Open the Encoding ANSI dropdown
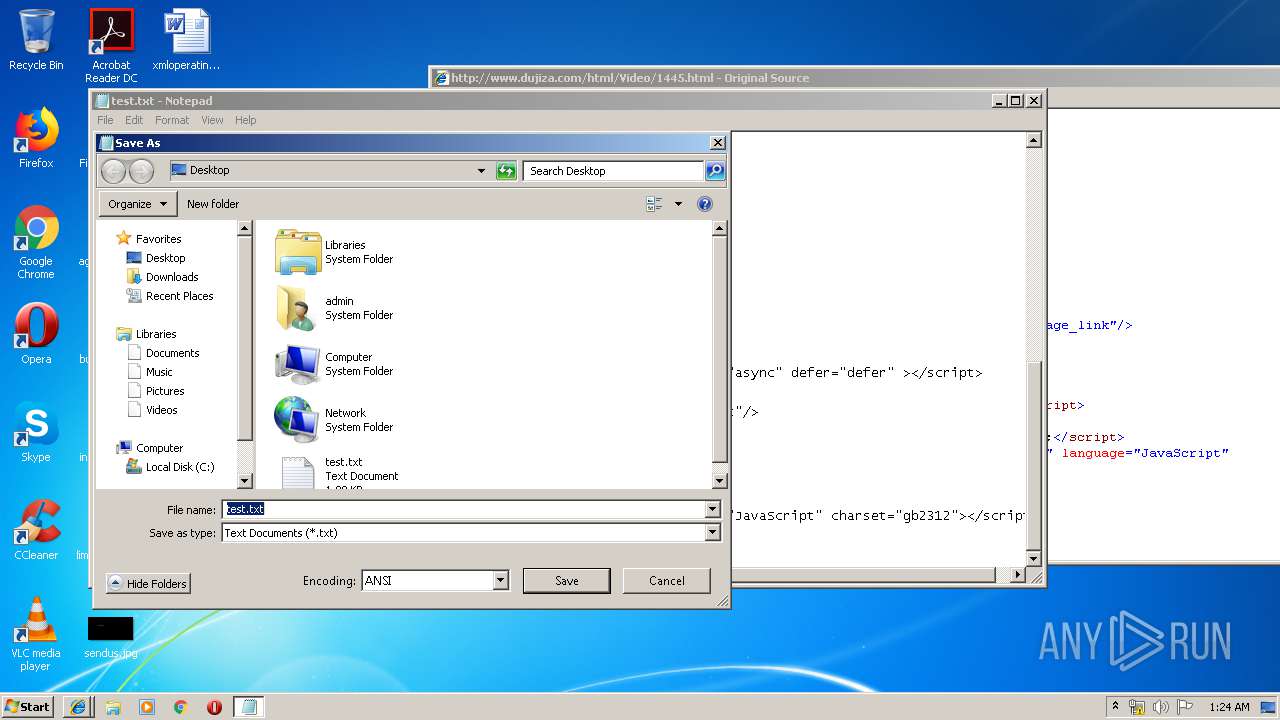Viewport: 1280px width, 720px height. point(501,580)
